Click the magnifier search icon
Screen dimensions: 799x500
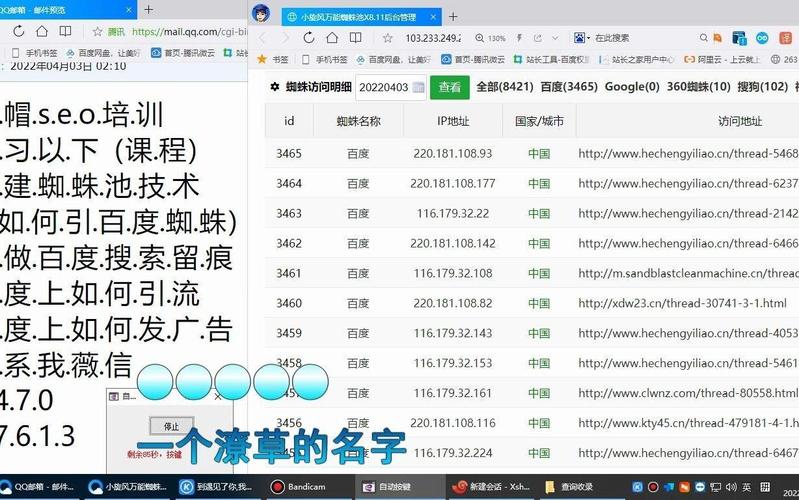703,38
